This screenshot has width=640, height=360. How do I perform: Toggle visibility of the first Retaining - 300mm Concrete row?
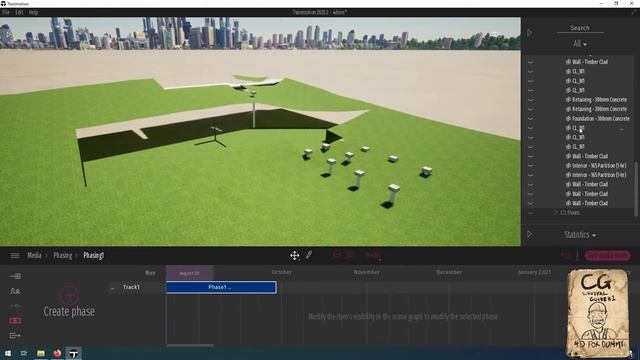tap(531, 100)
